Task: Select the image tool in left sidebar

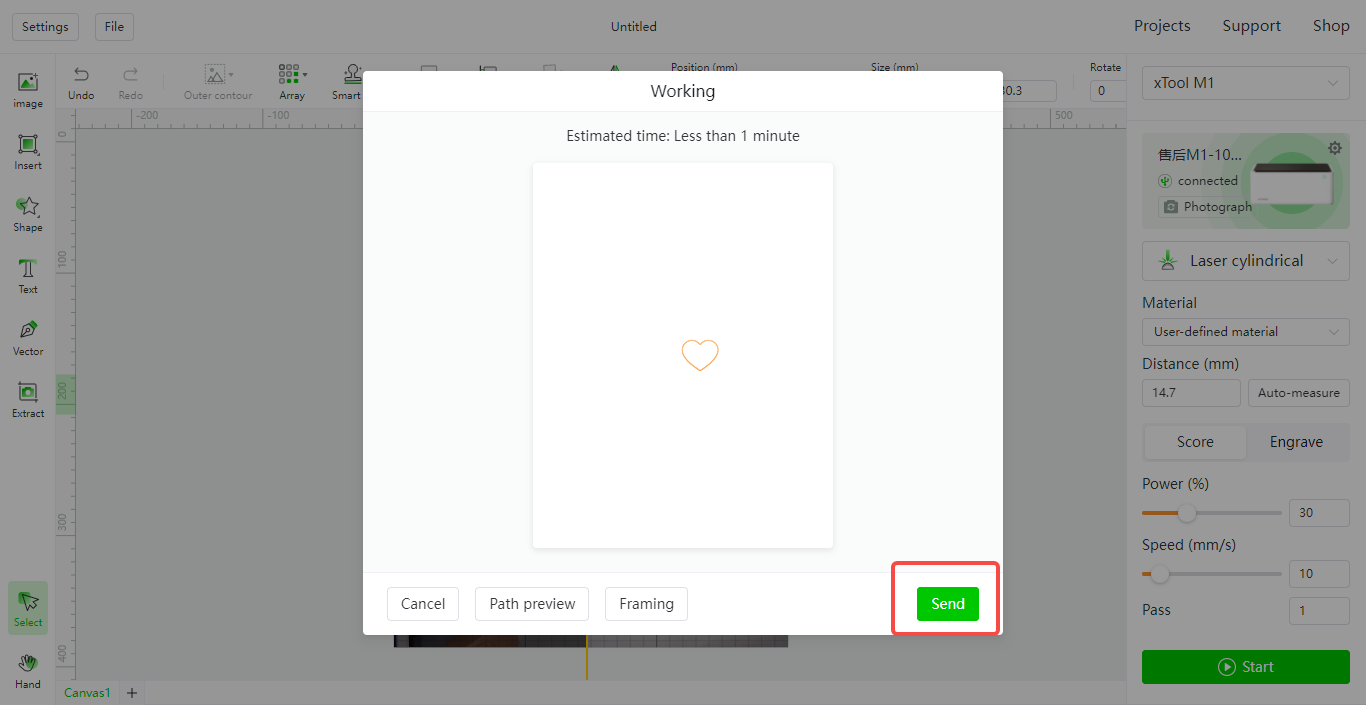Action: [x=28, y=89]
